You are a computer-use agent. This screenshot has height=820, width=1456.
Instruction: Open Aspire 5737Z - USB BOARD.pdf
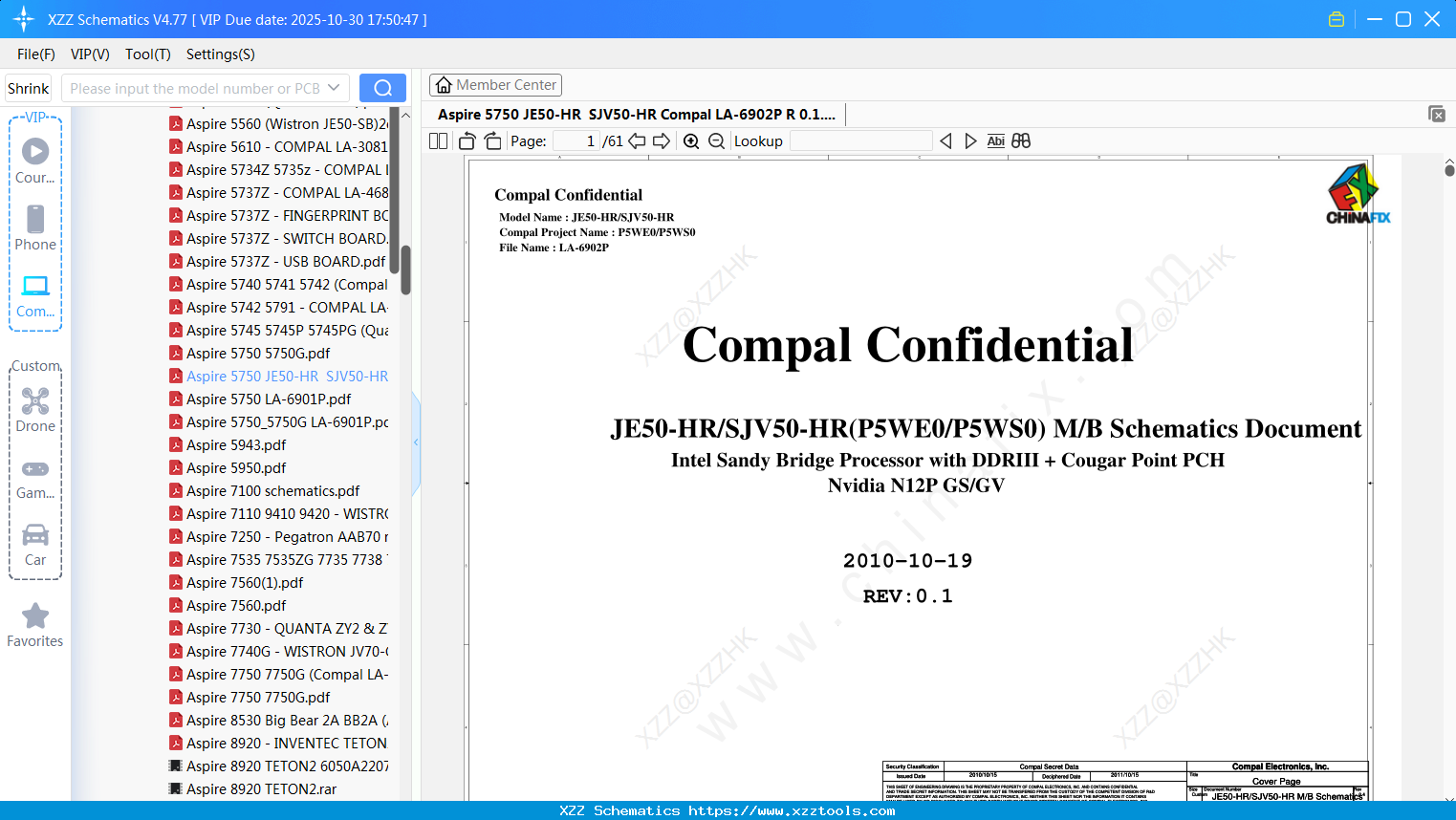pos(277,262)
